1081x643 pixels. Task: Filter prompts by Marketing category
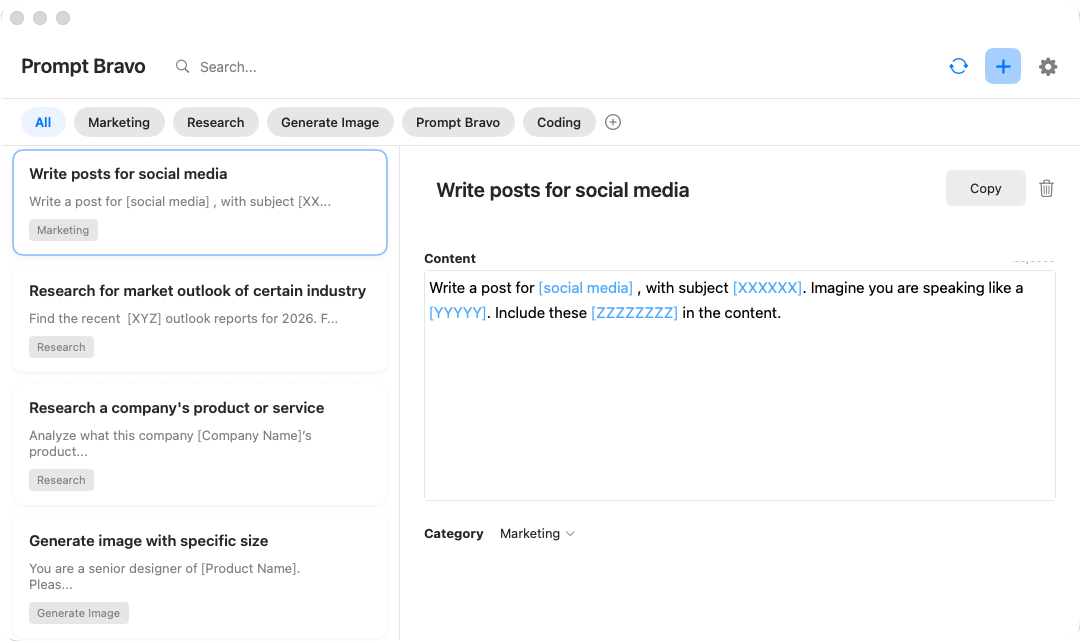(x=119, y=122)
